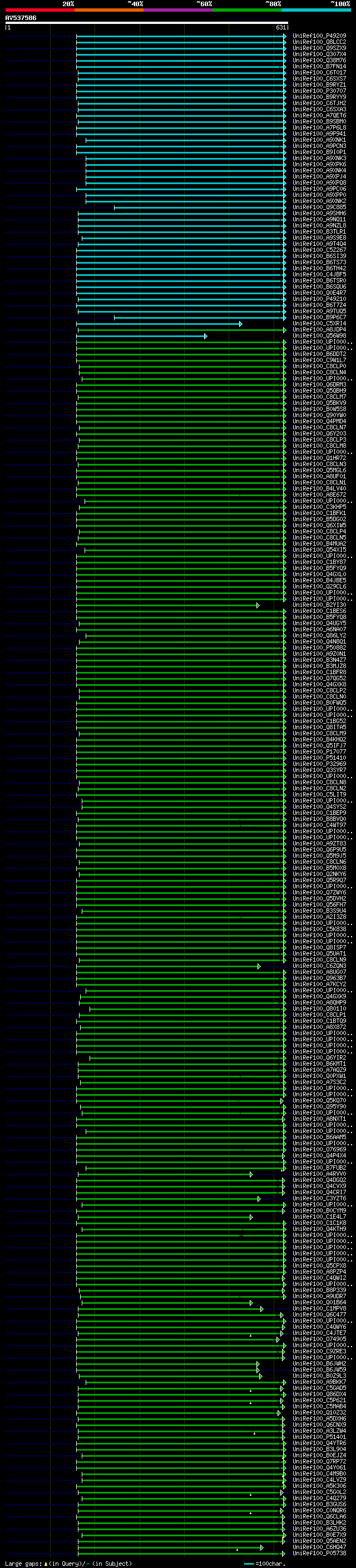Select hit UniRef100_Q9SZX9

pyautogui.click(x=319, y=48)
